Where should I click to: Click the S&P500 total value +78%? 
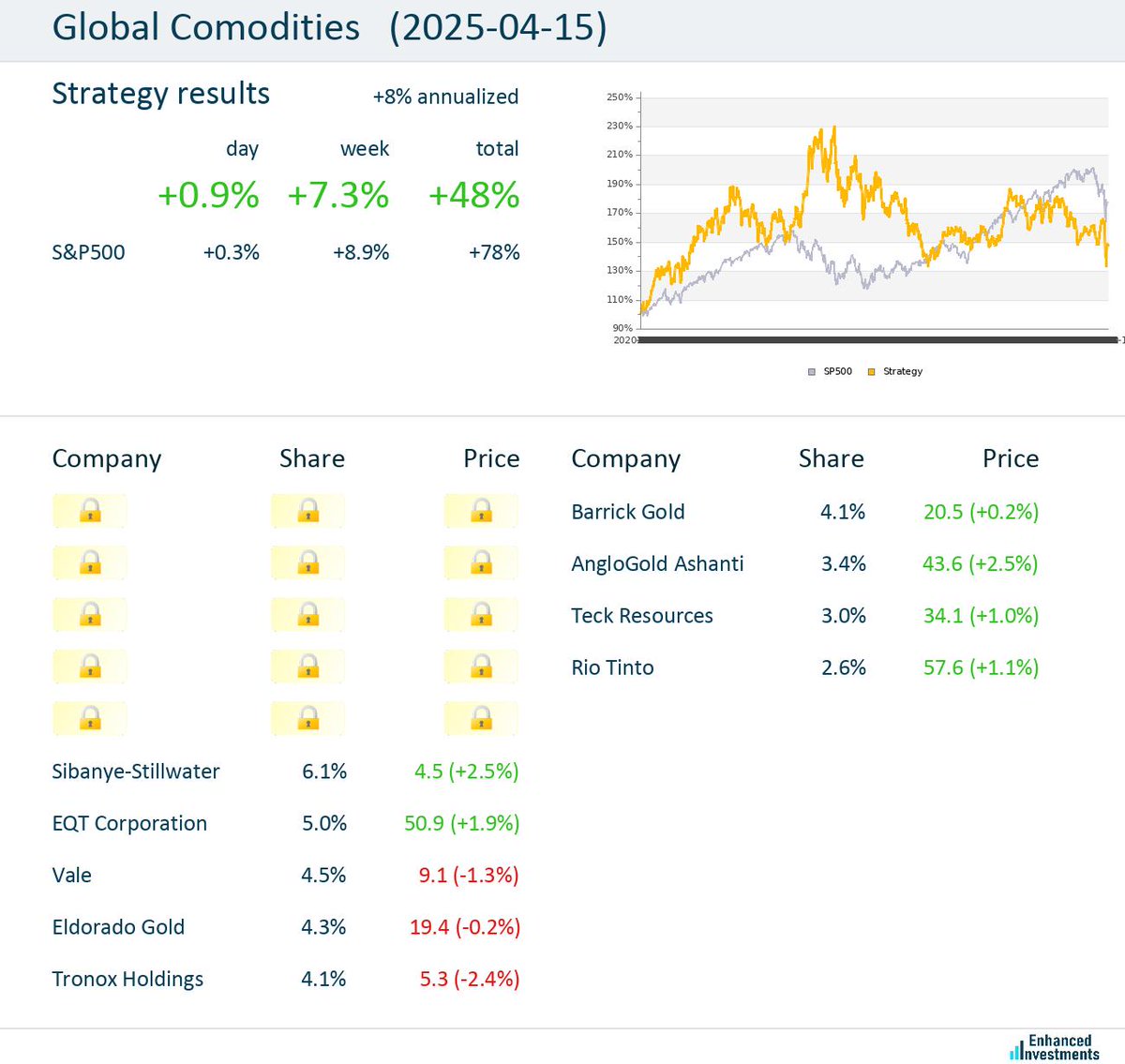click(x=494, y=252)
